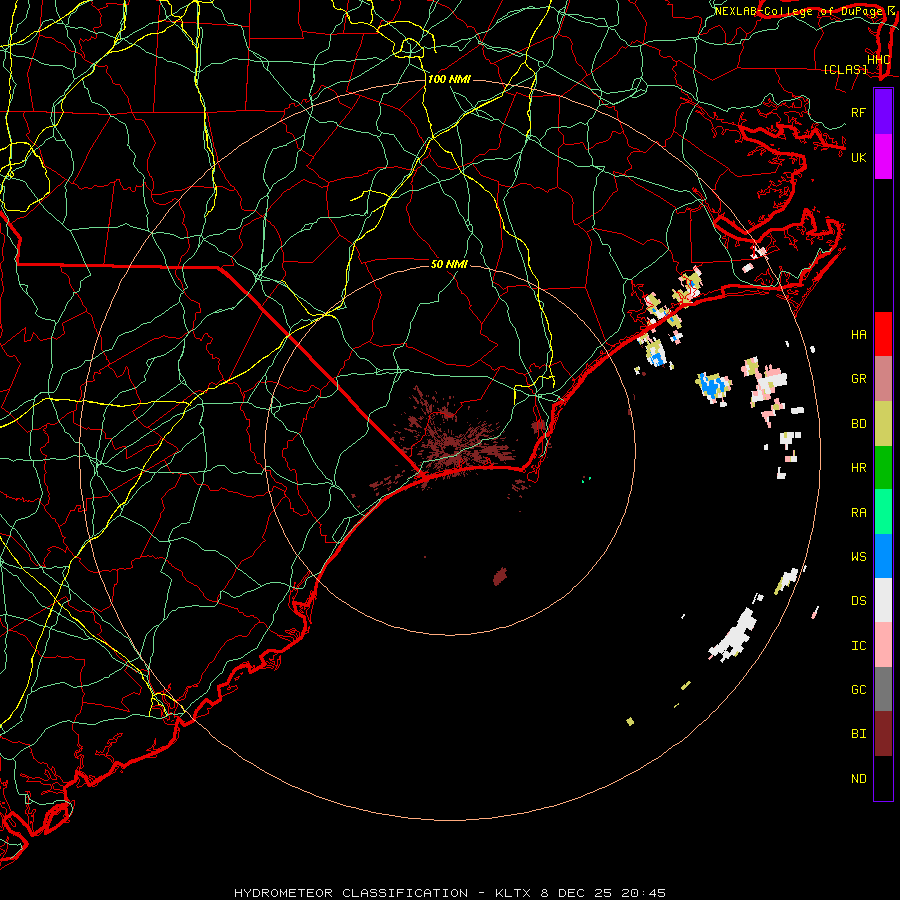Click the HA legend label
The width and height of the screenshot is (900, 900).
(x=858, y=334)
